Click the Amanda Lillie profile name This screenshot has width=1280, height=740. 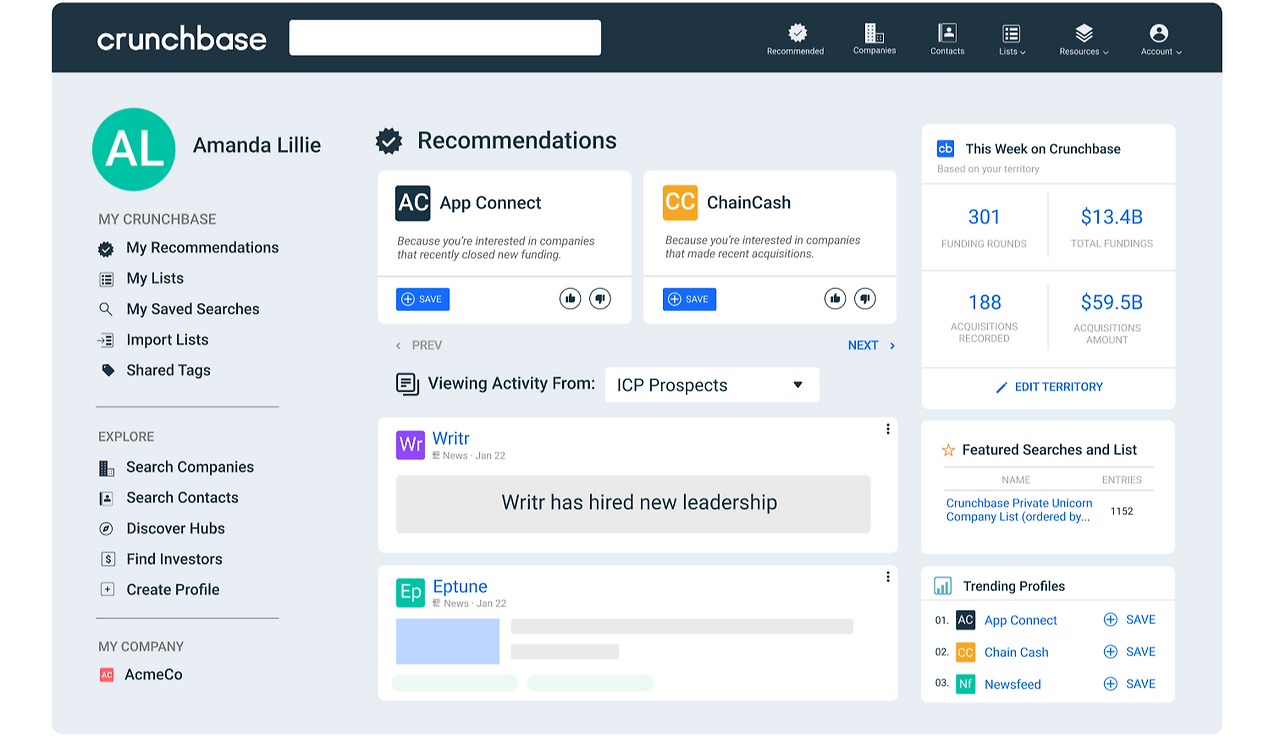(257, 145)
